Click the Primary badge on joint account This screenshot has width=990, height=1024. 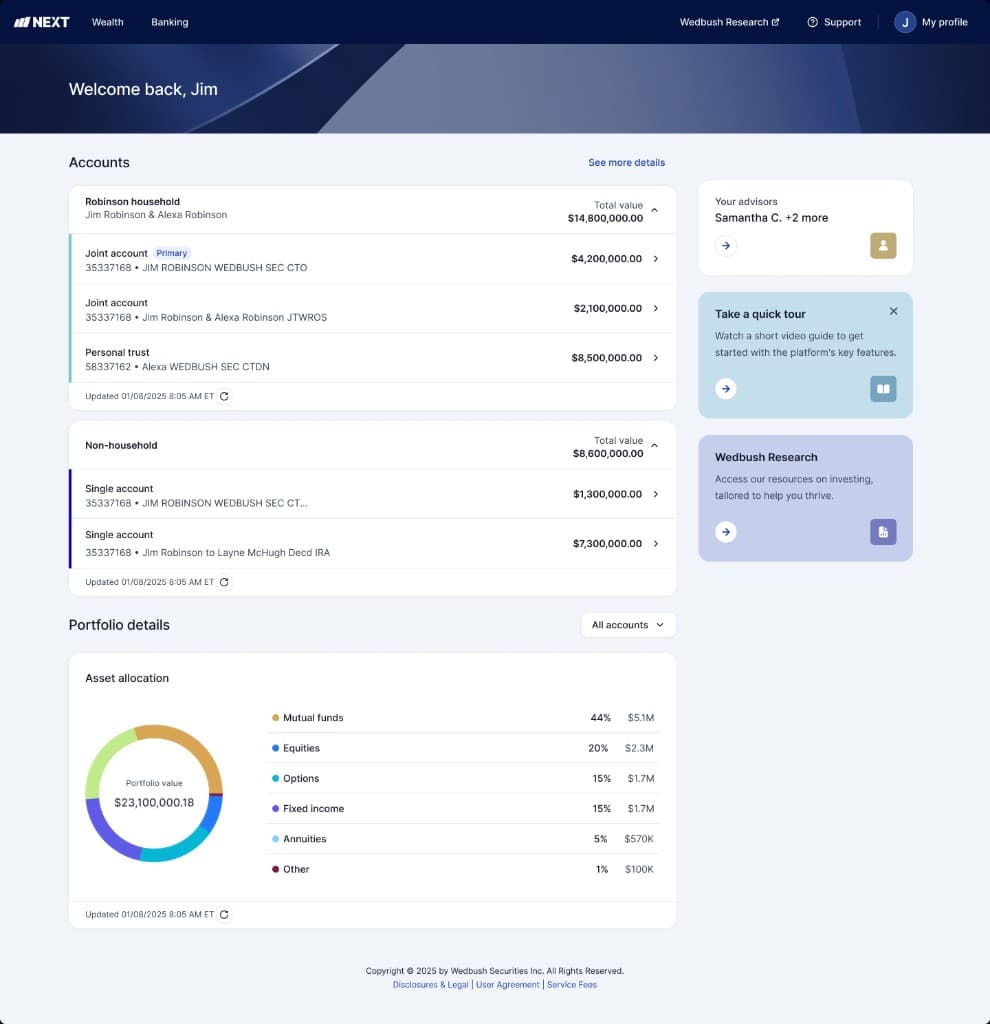[x=172, y=253]
